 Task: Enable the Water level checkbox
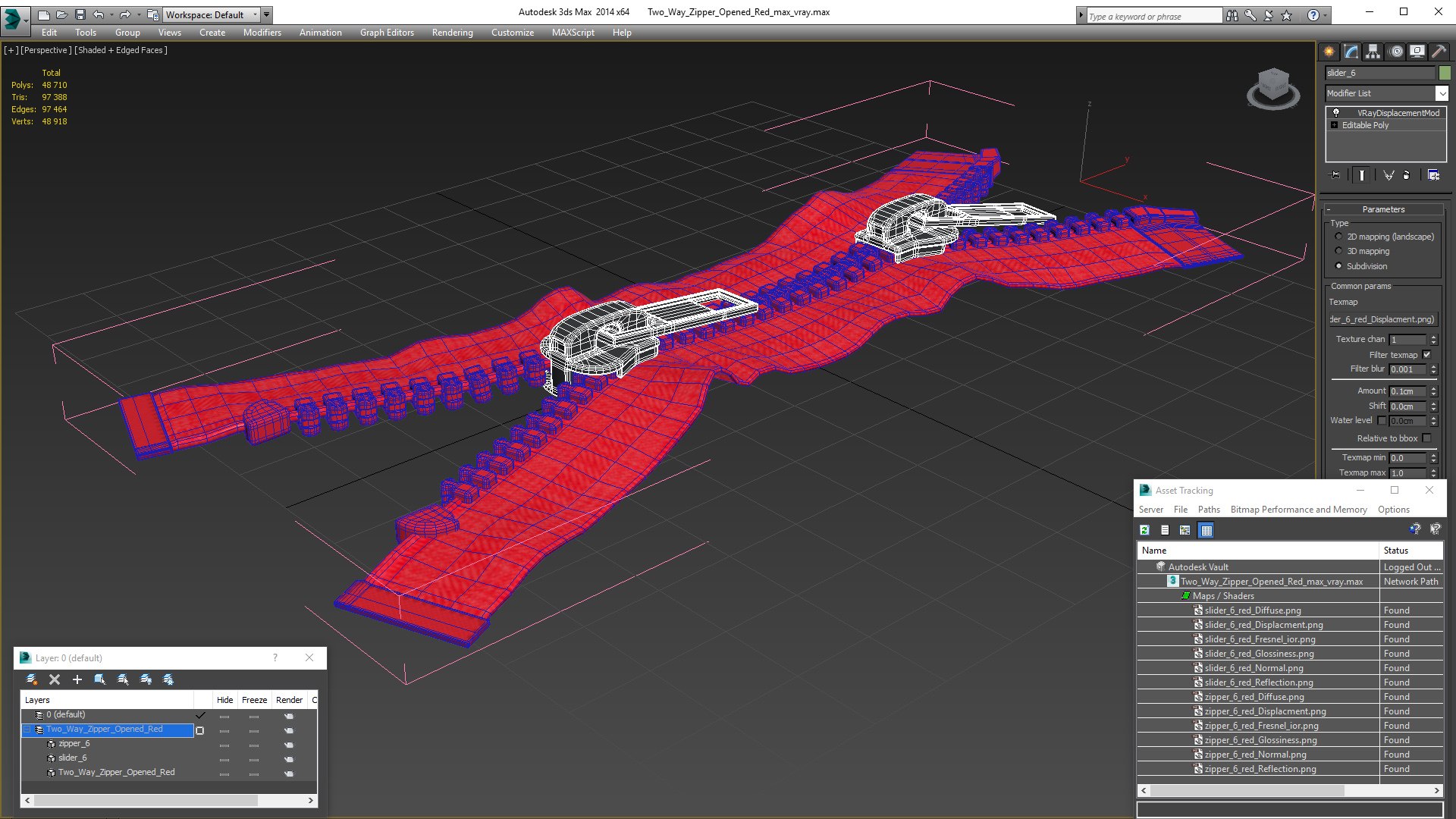point(1382,421)
